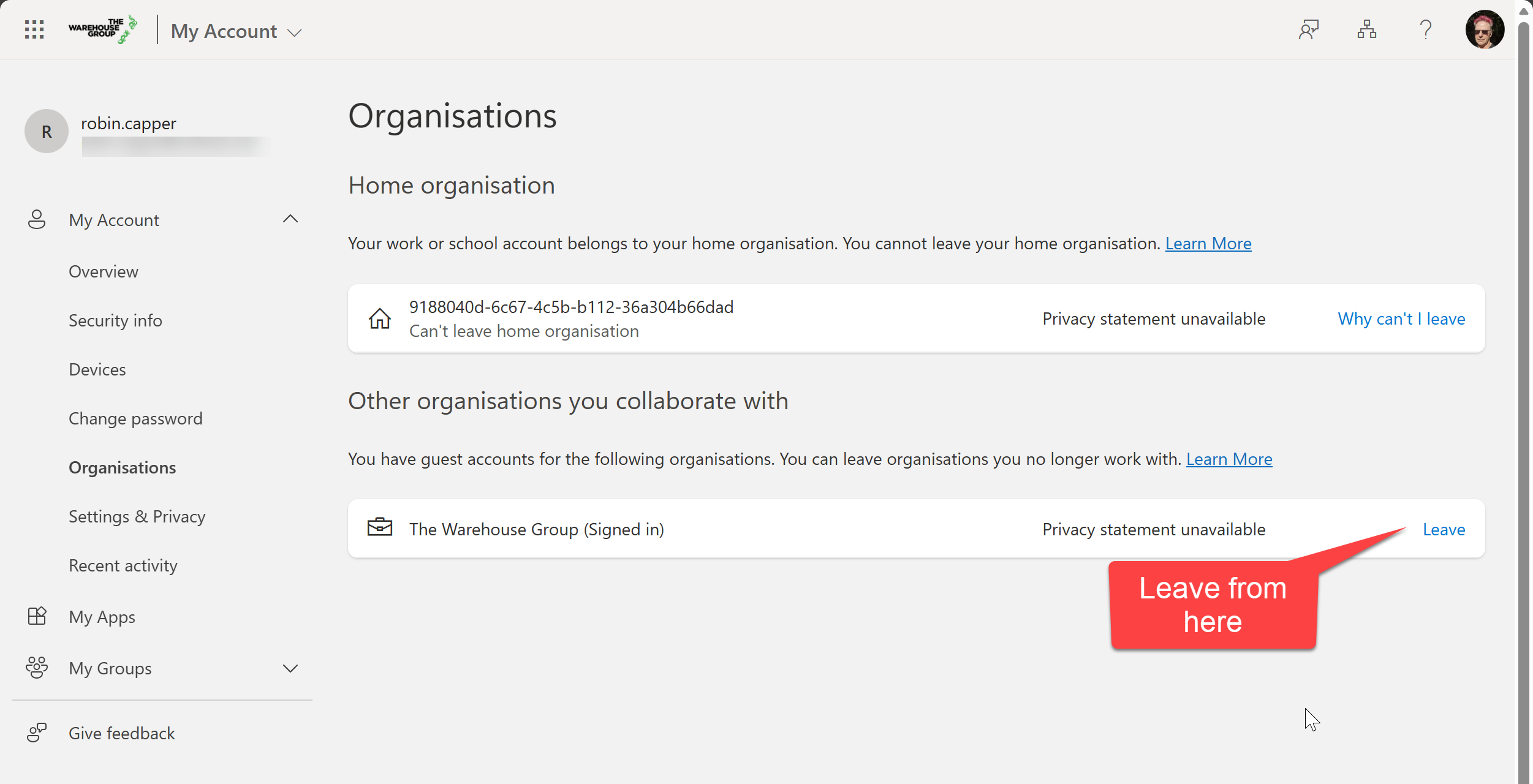
Task: Click the My Apps sidebar icon
Action: pos(37,616)
